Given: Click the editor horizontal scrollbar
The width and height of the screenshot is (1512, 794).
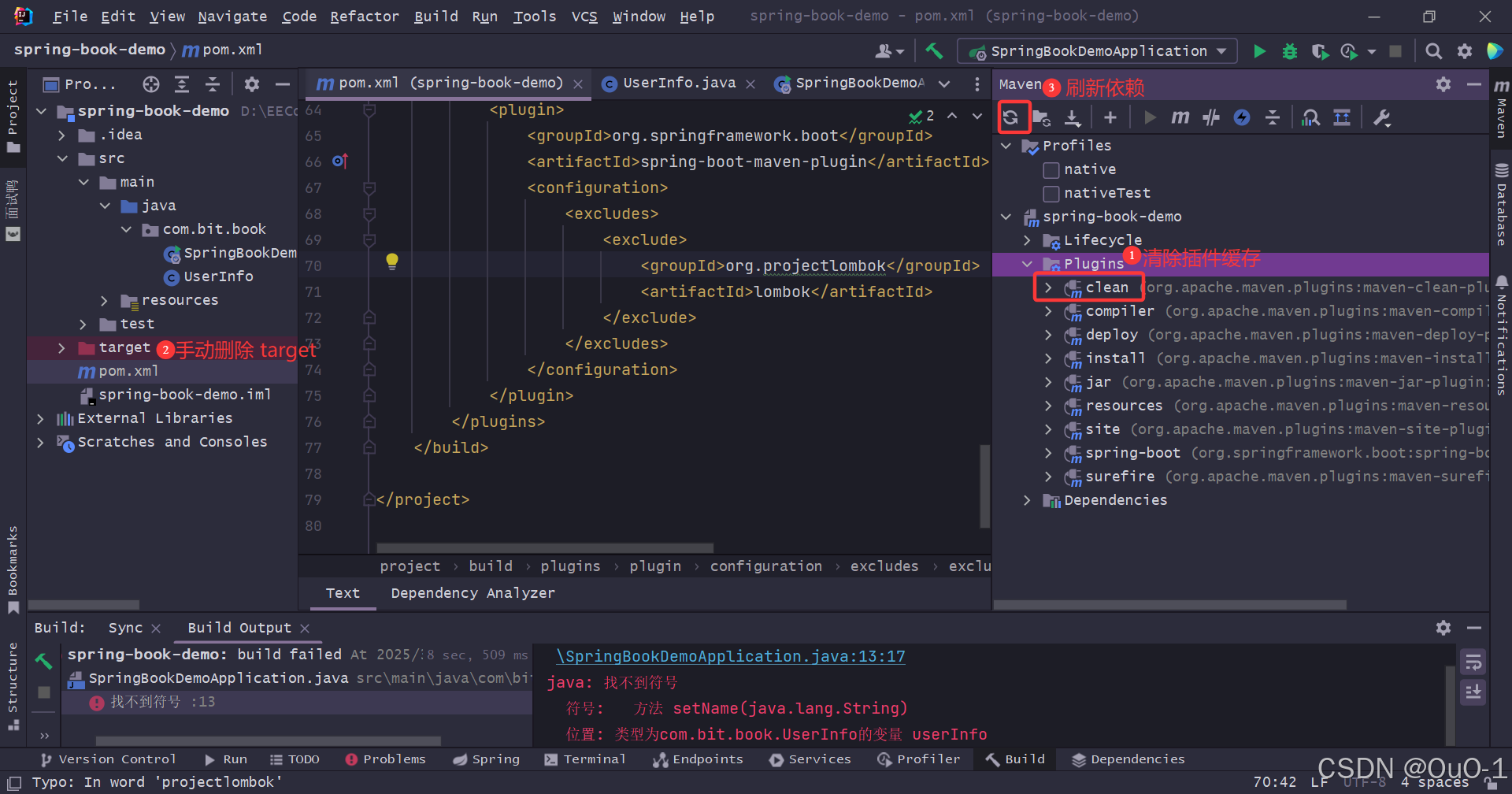Looking at the screenshot, I should [545, 547].
